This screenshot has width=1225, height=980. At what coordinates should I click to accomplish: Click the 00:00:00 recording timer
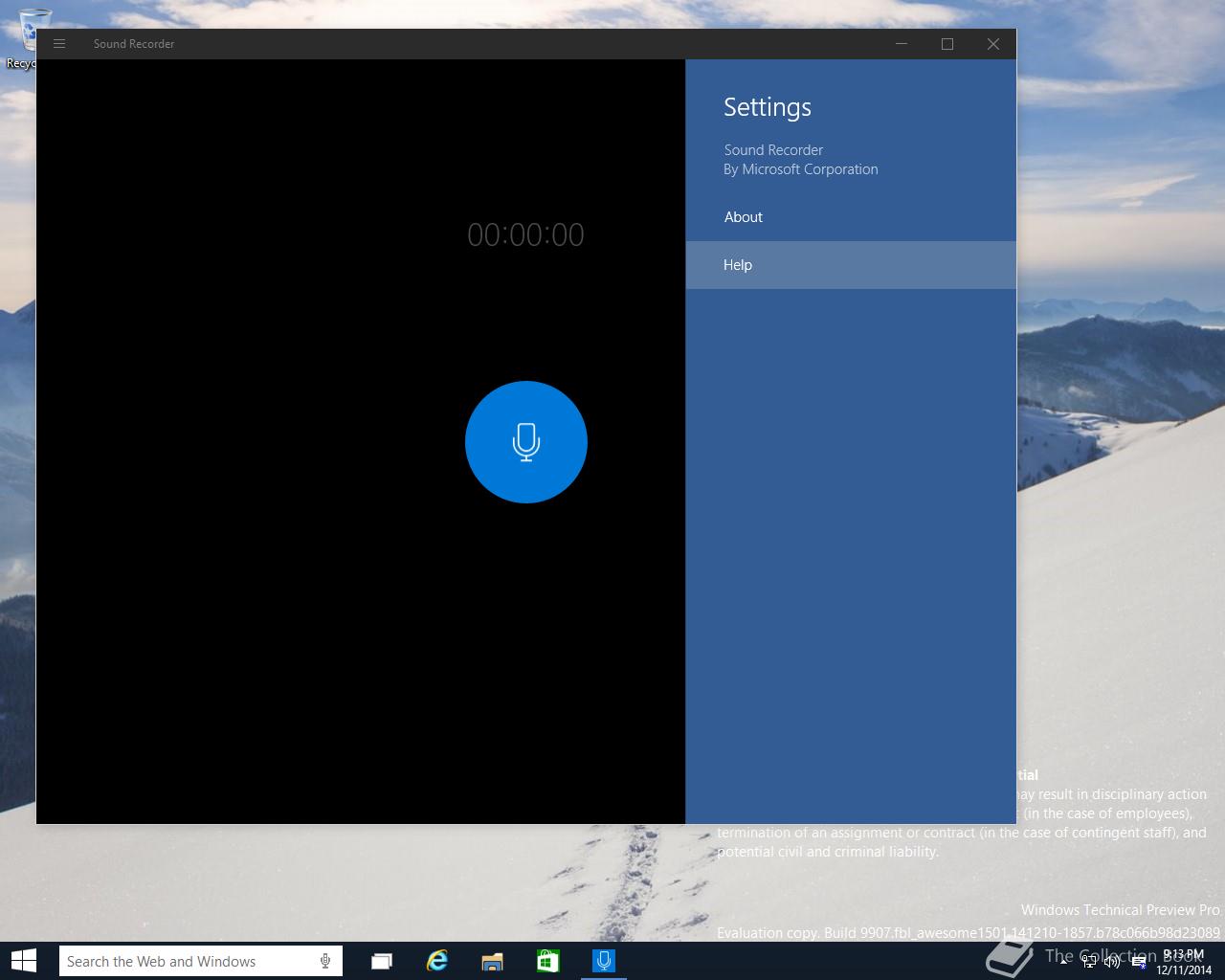(525, 234)
